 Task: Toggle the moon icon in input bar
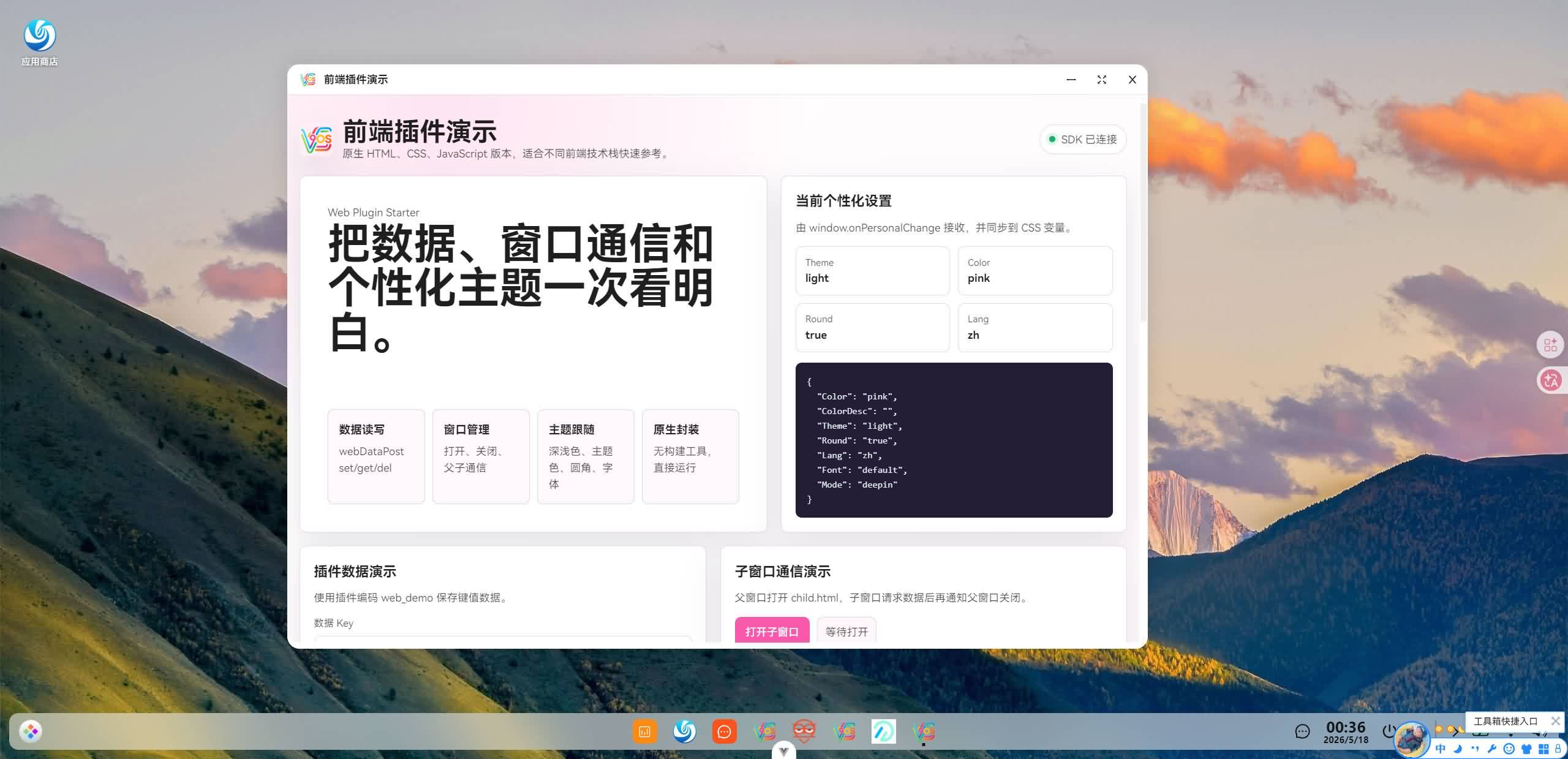1458,749
